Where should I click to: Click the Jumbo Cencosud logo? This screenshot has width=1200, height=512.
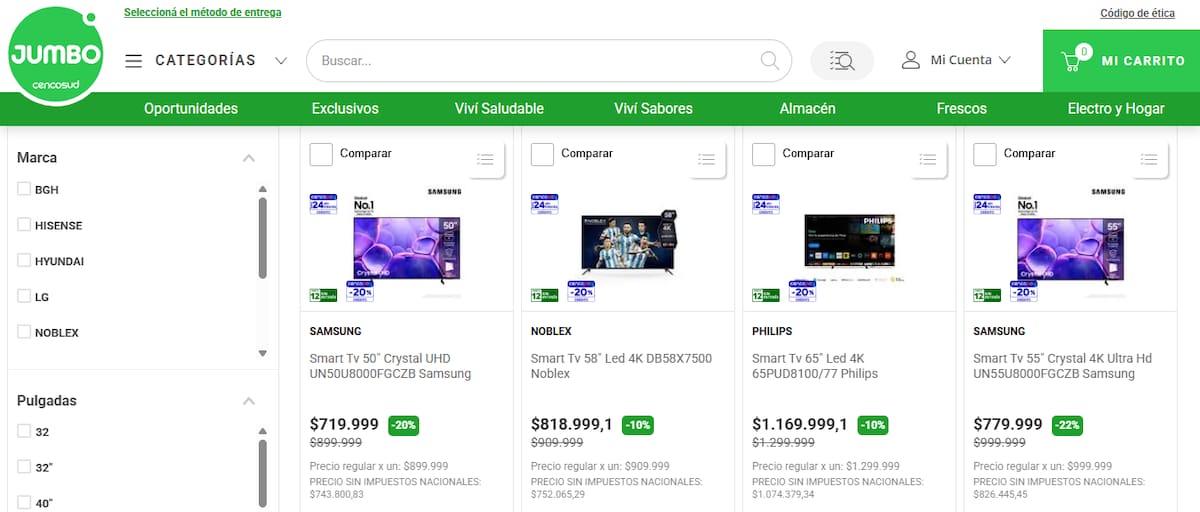[x=55, y=58]
